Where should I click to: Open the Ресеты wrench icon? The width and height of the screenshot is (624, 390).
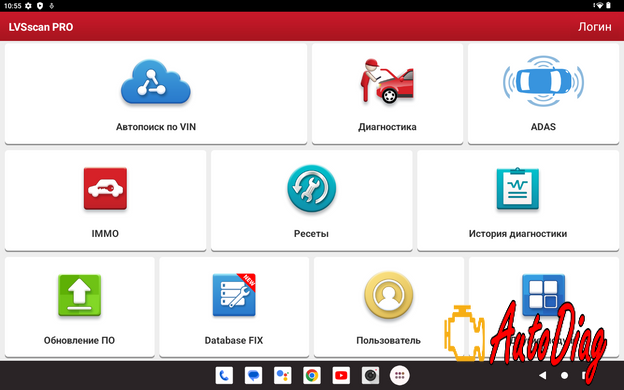[x=312, y=188]
